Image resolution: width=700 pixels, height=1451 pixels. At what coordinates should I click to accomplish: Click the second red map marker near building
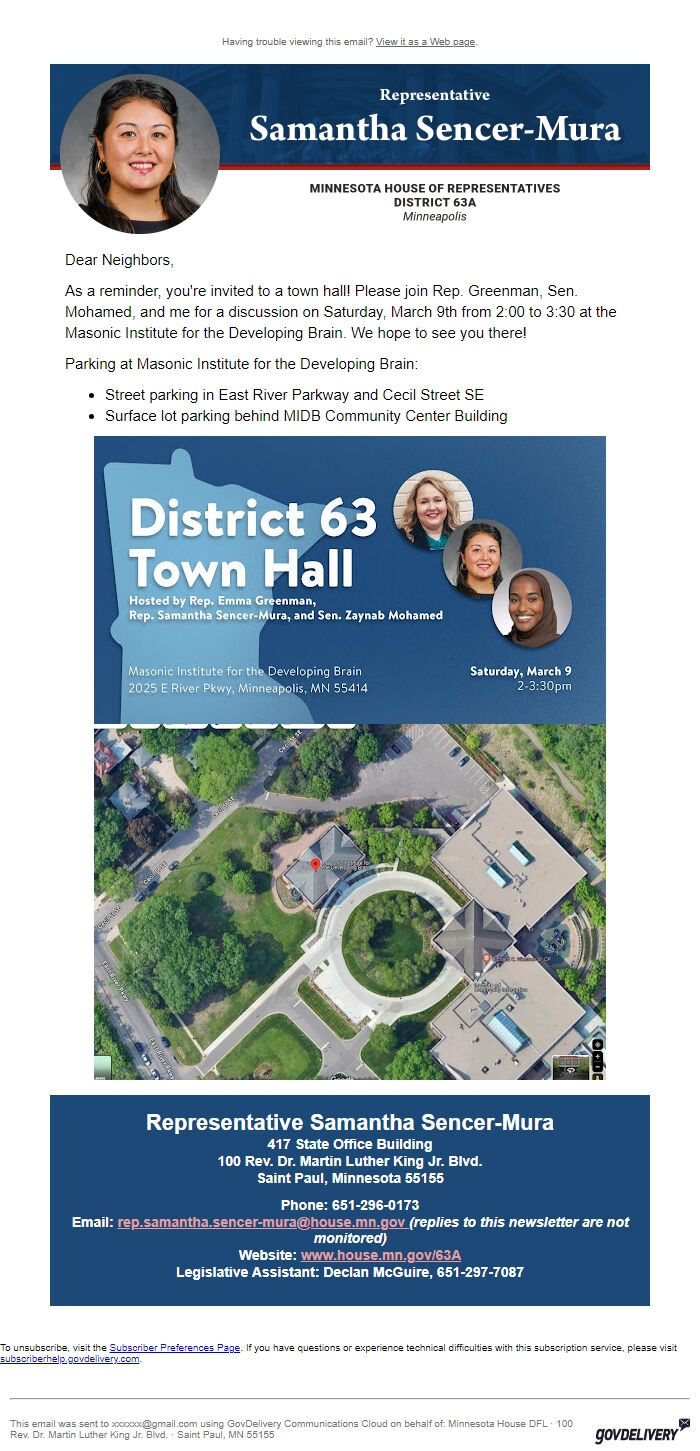pyautogui.click(x=486, y=959)
